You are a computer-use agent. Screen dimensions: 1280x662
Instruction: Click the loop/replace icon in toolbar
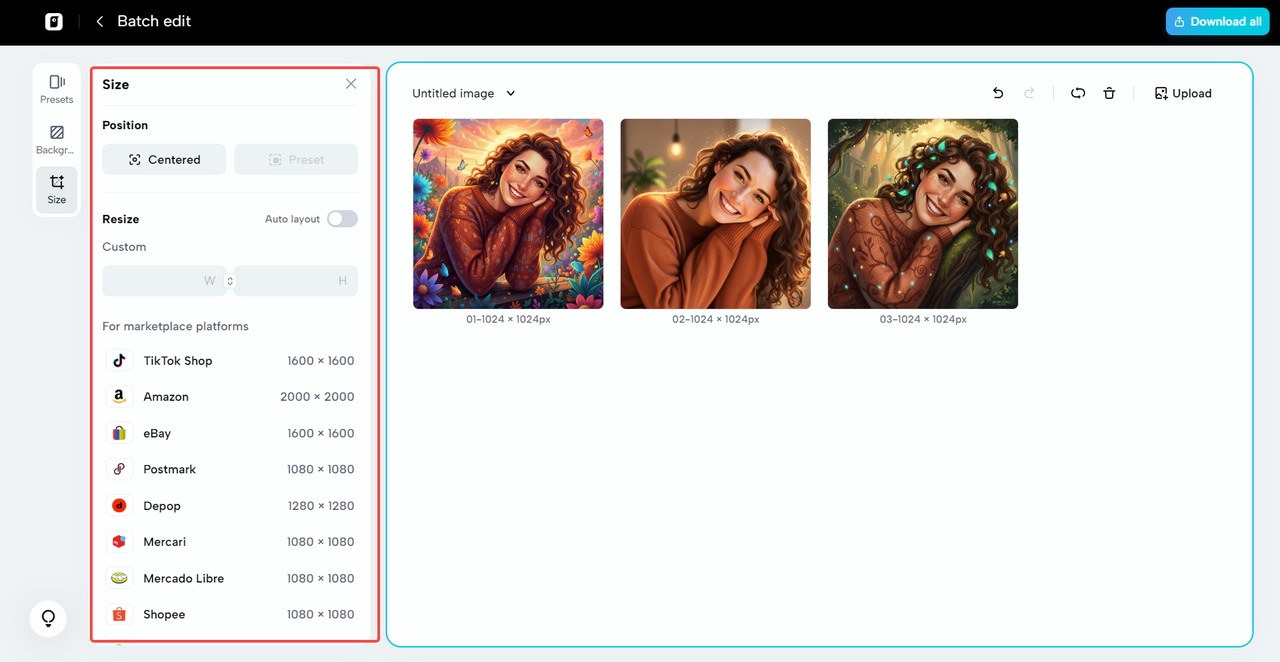(1077, 93)
